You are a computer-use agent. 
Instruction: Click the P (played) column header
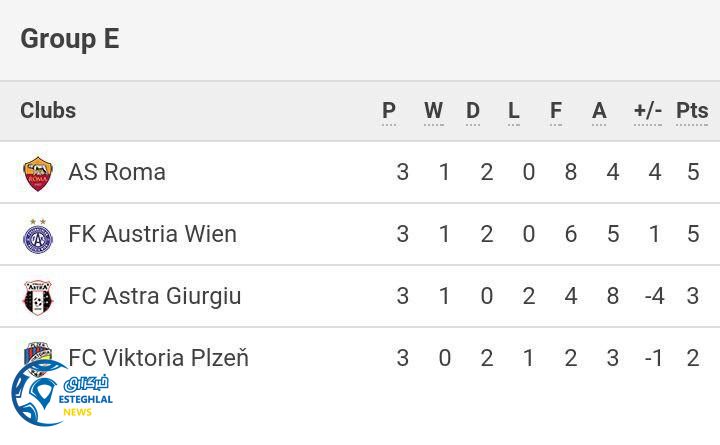[x=389, y=111]
